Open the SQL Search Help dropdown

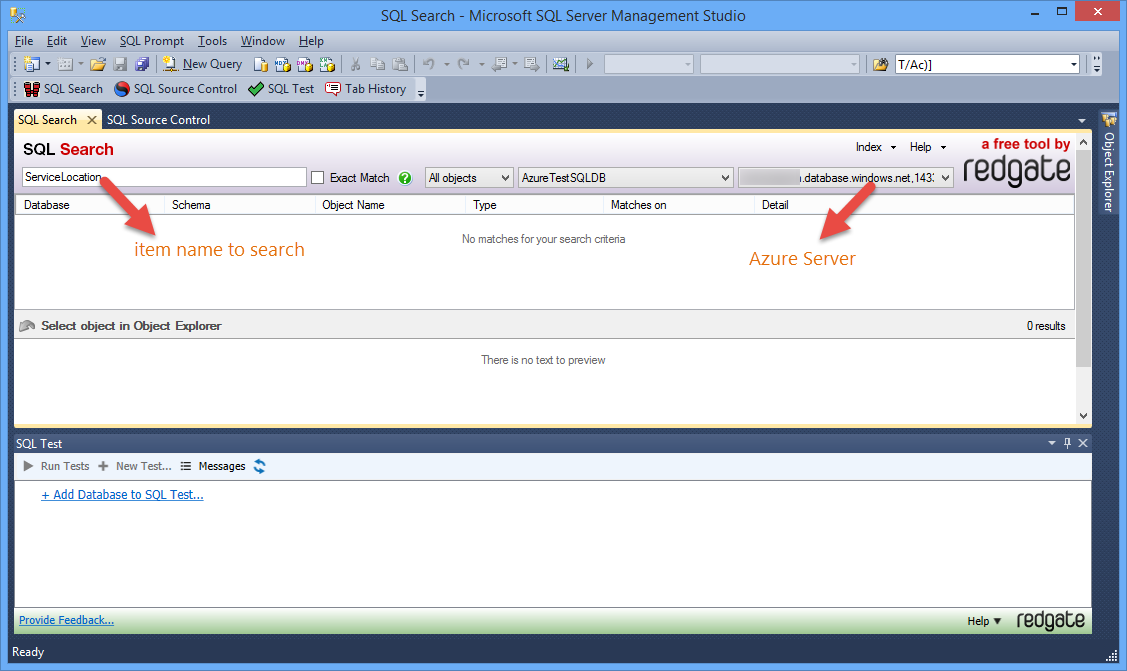(928, 147)
